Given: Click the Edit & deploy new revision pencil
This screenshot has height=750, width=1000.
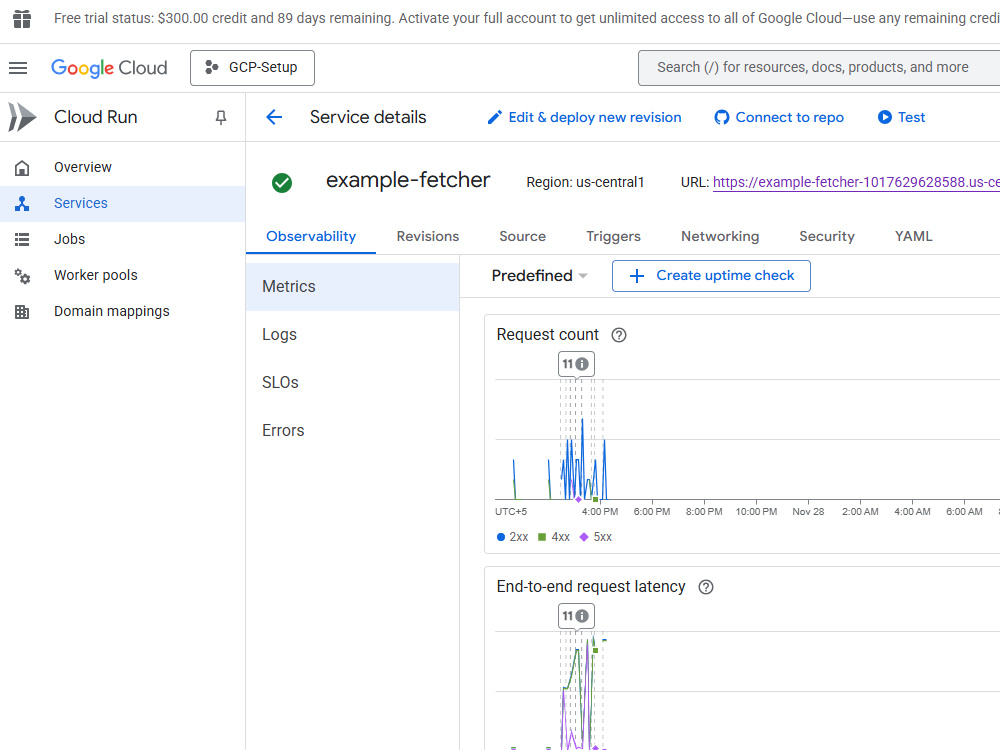Looking at the screenshot, I should click(x=494, y=117).
